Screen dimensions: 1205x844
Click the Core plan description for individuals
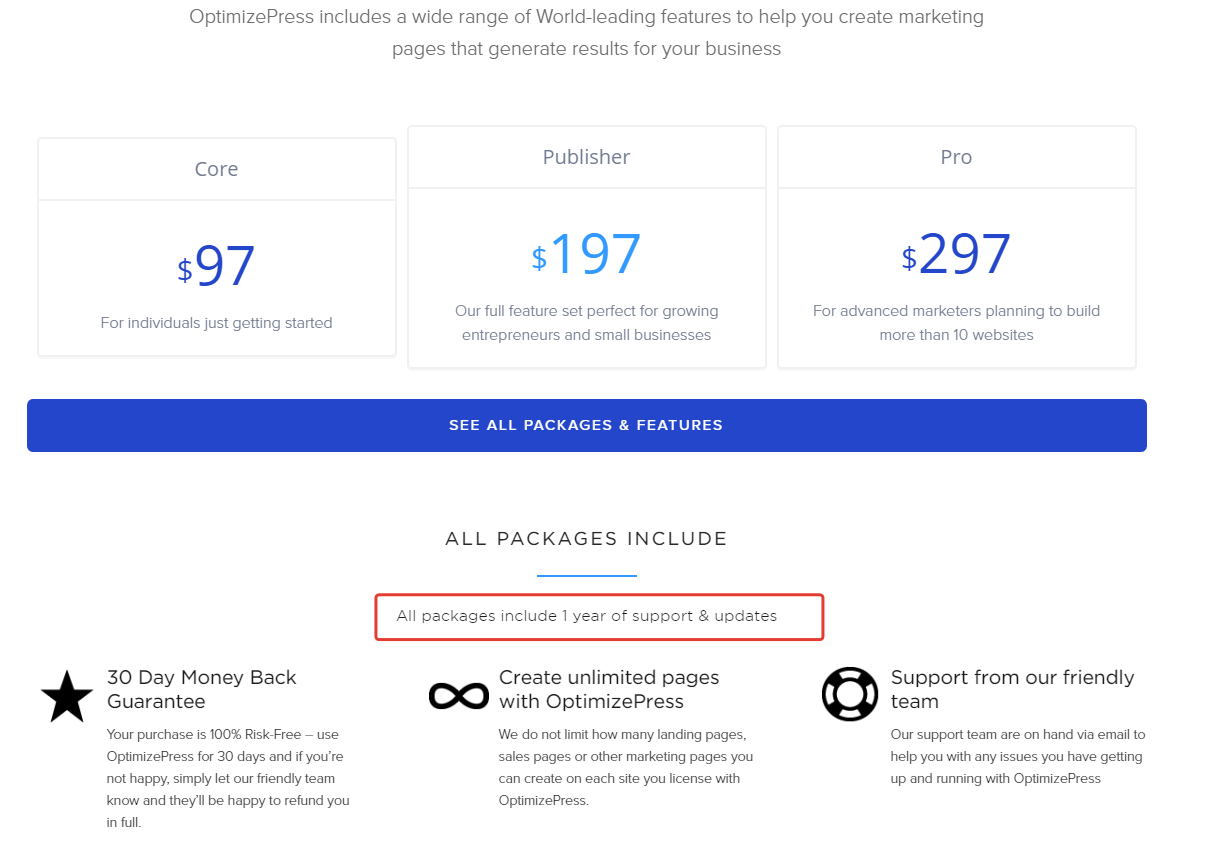217,323
